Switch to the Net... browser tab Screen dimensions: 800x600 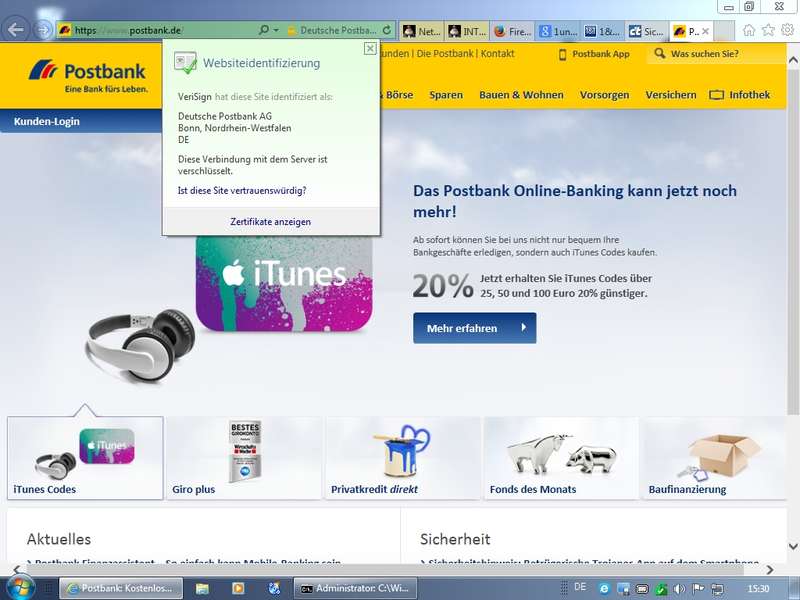point(421,31)
